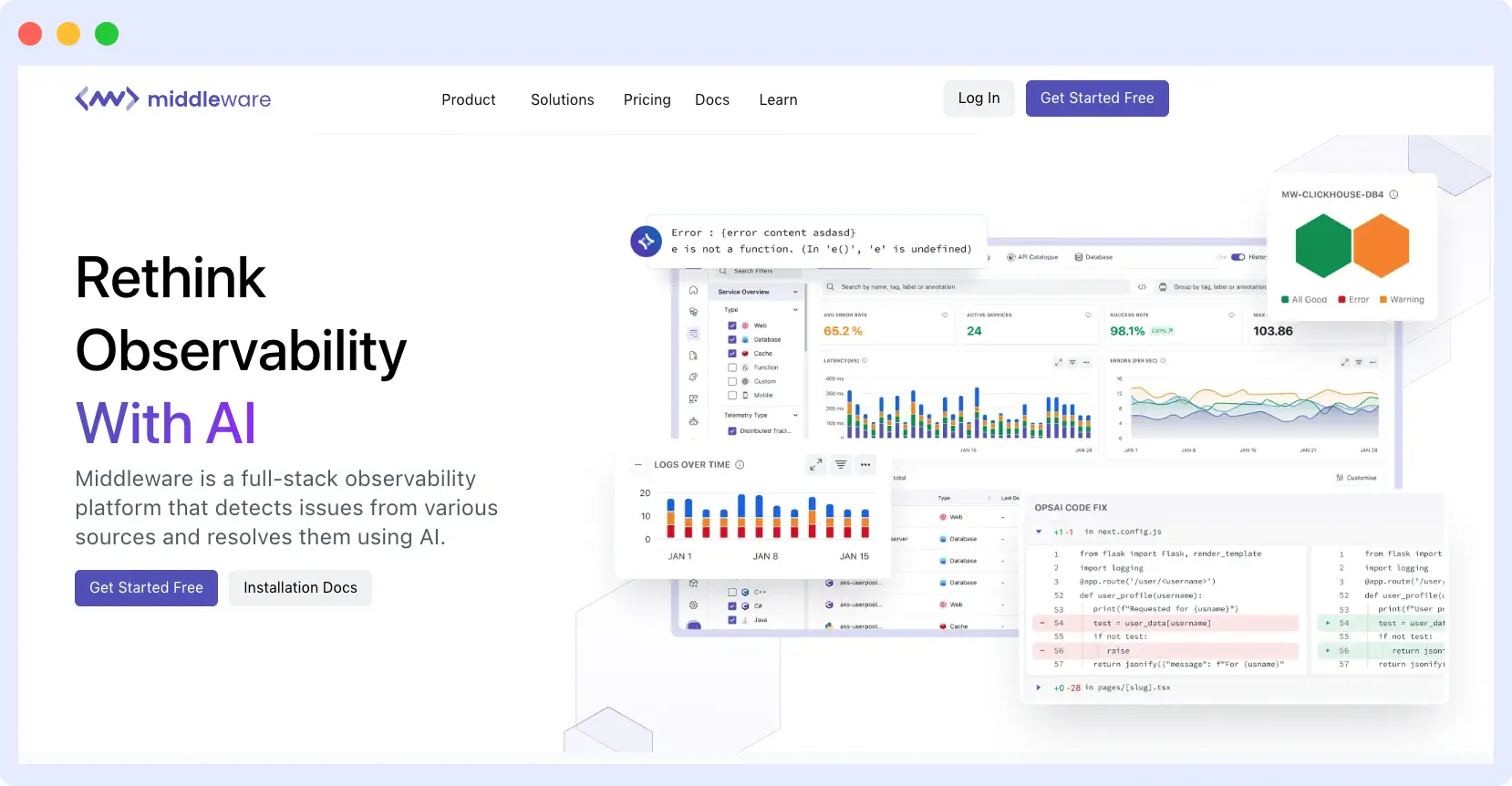Uncheck the Cache type checkbox
This screenshot has width=1512, height=786.
[732, 353]
